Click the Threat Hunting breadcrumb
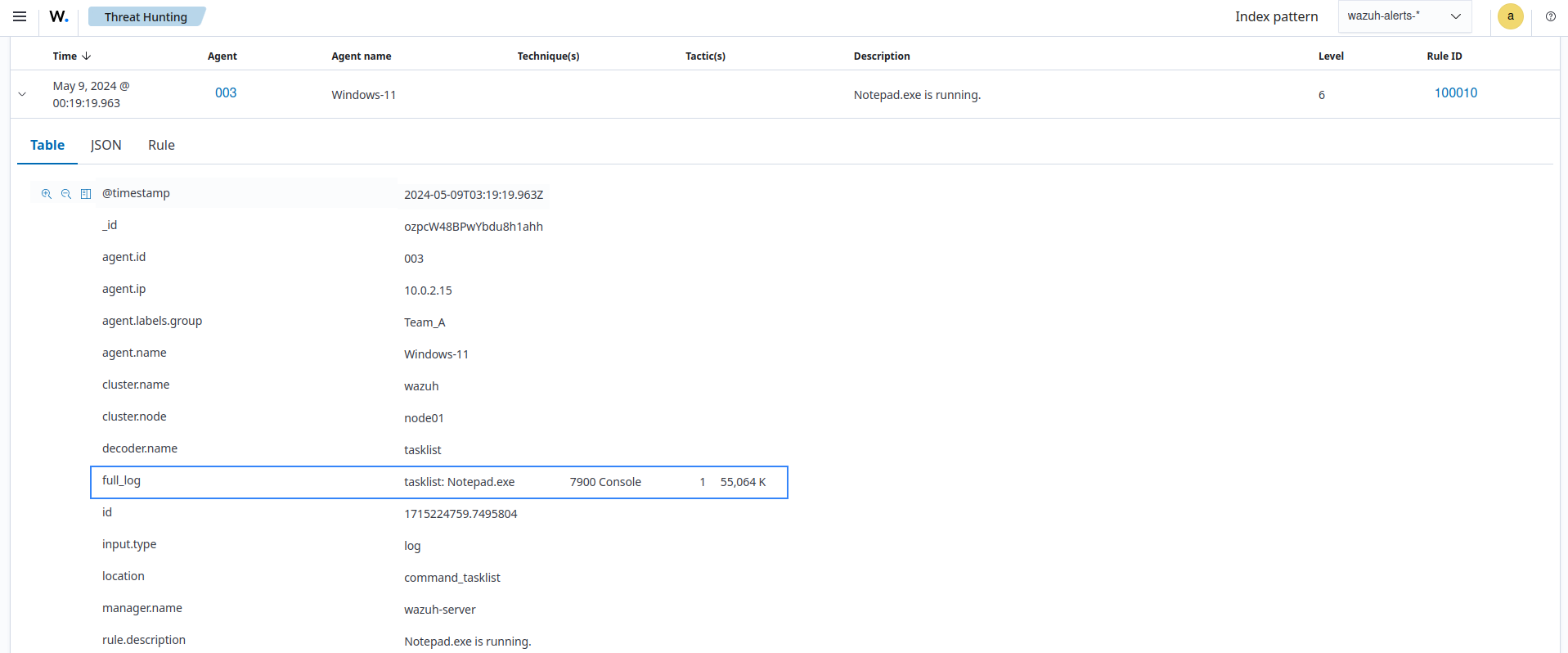Screen dimensions: 1568x653 pos(146,16)
